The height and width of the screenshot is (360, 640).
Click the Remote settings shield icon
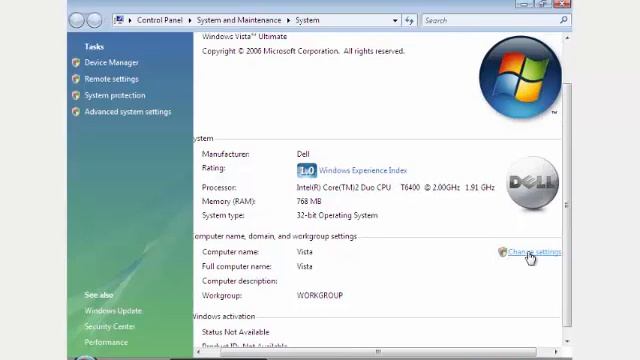point(76,79)
